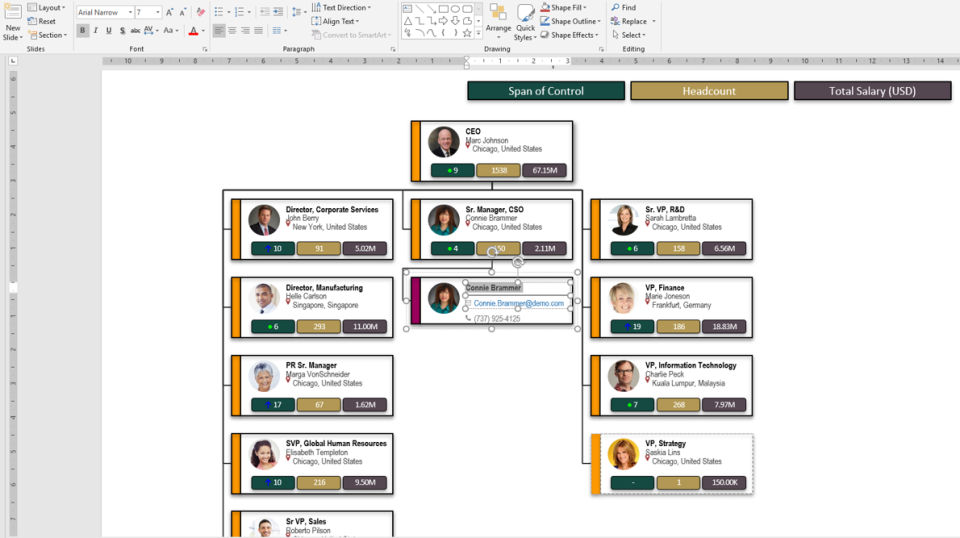960x538 pixels.
Task: Open the Connie.Brammer@demo.com email link
Action: click(519, 303)
